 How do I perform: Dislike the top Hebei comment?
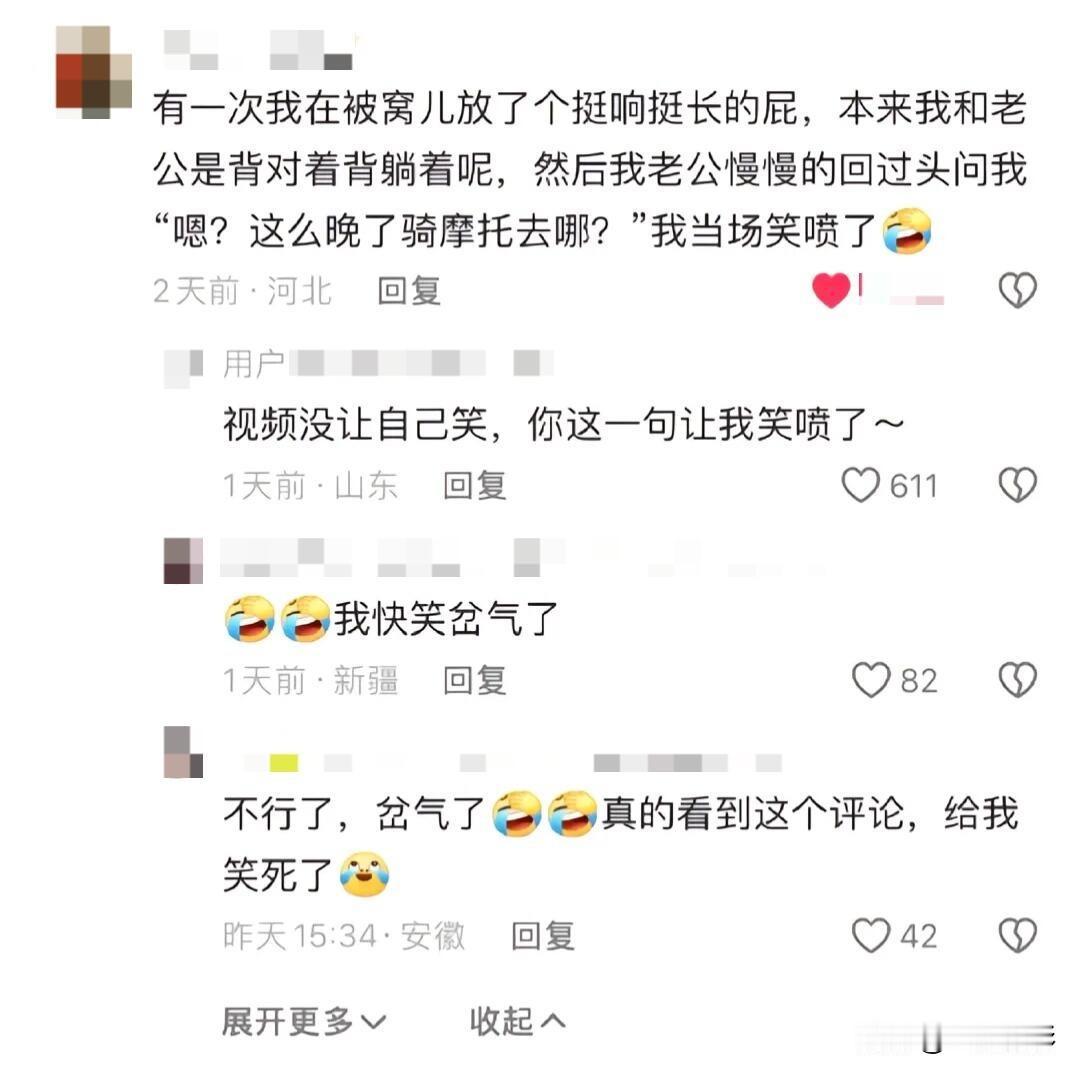click(x=1017, y=290)
